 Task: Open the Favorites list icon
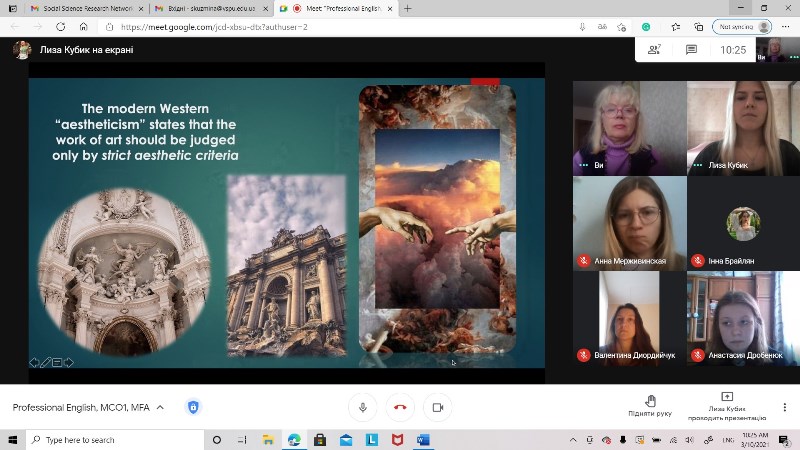pos(676,27)
